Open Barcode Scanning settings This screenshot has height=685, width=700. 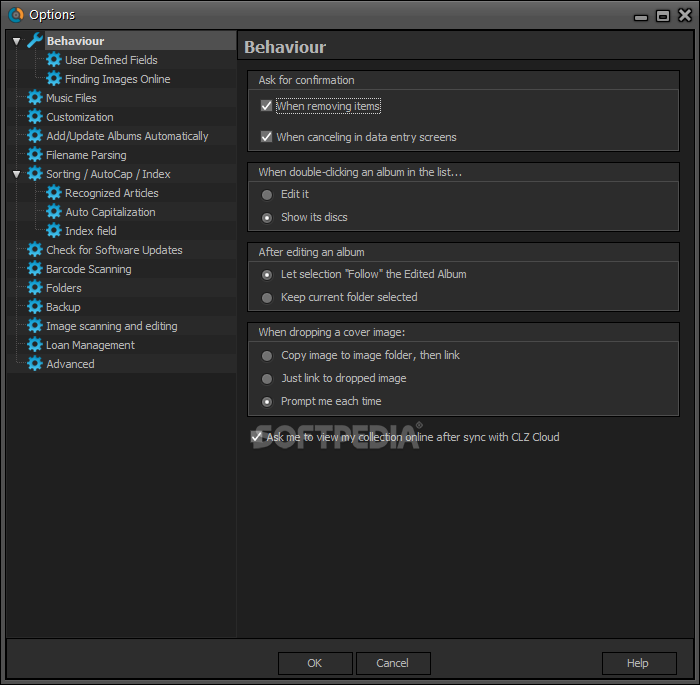point(89,269)
